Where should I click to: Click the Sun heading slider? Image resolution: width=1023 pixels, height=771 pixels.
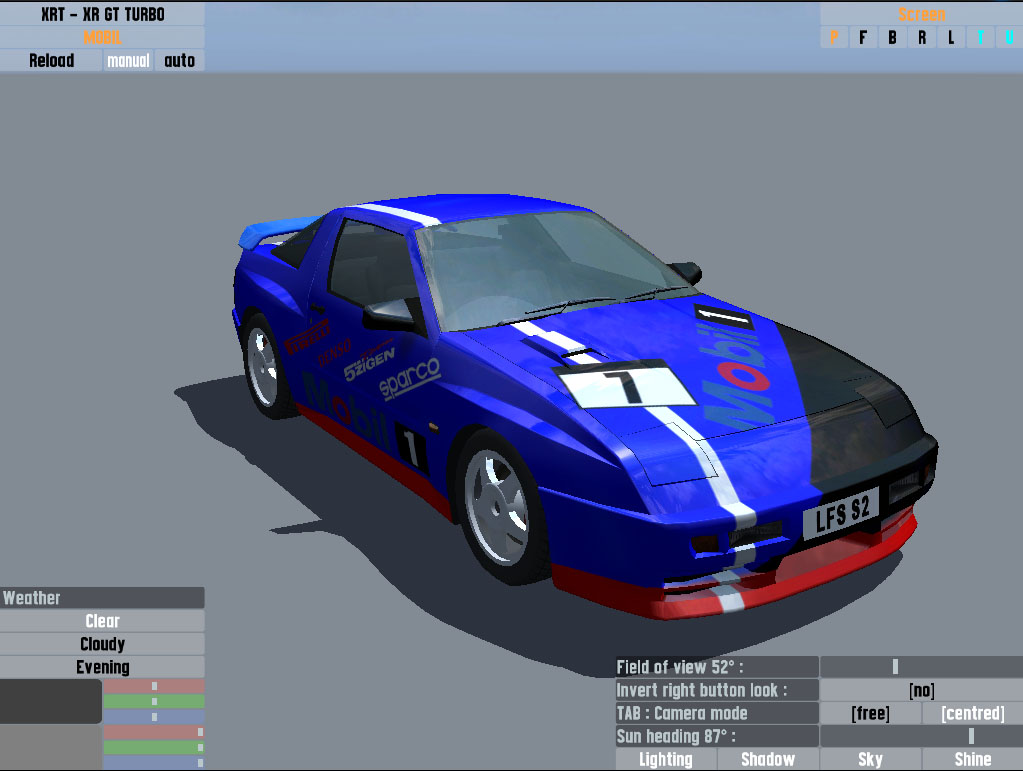point(921,736)
